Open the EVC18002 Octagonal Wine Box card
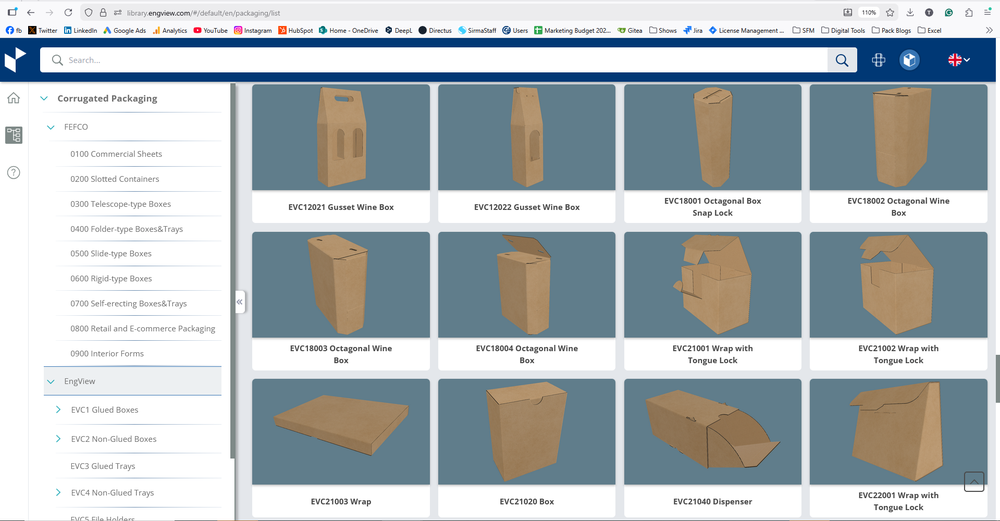Viewport: 1000px width, 521px height. (899, 153)
